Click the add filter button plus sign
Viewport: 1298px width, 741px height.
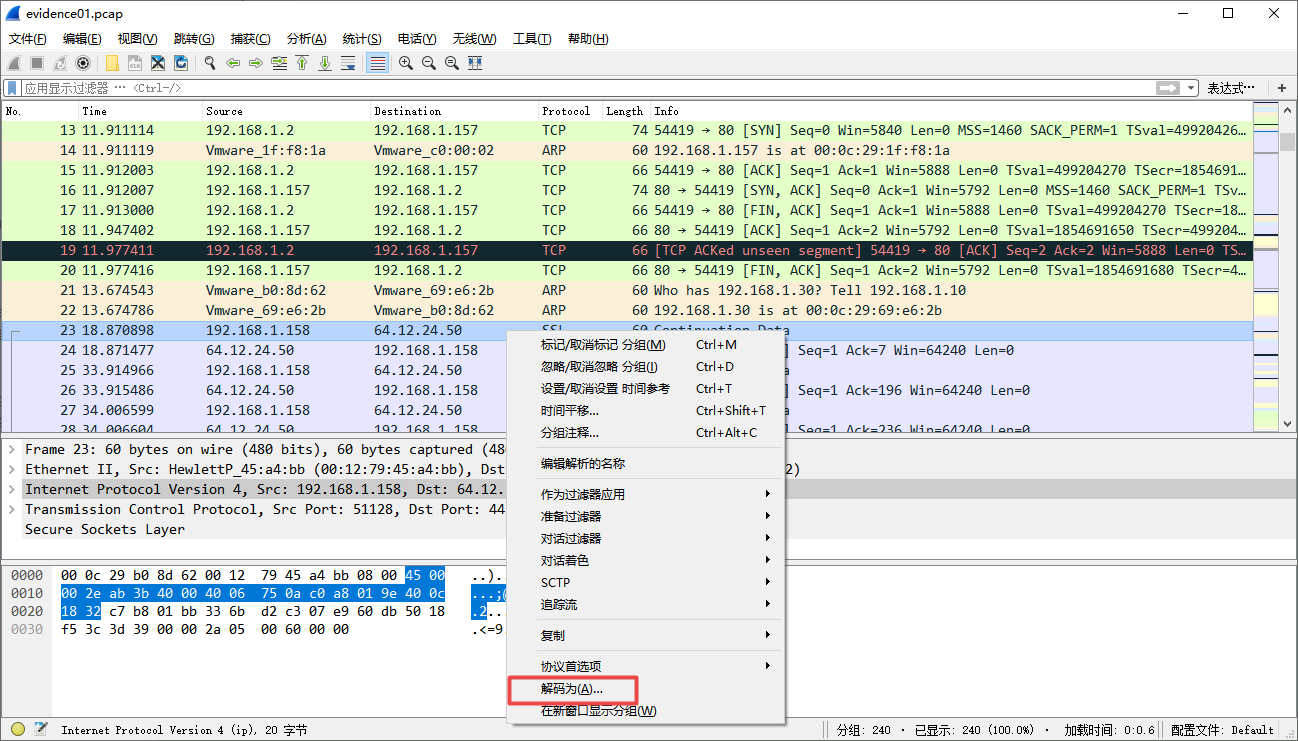(1283, 87)
